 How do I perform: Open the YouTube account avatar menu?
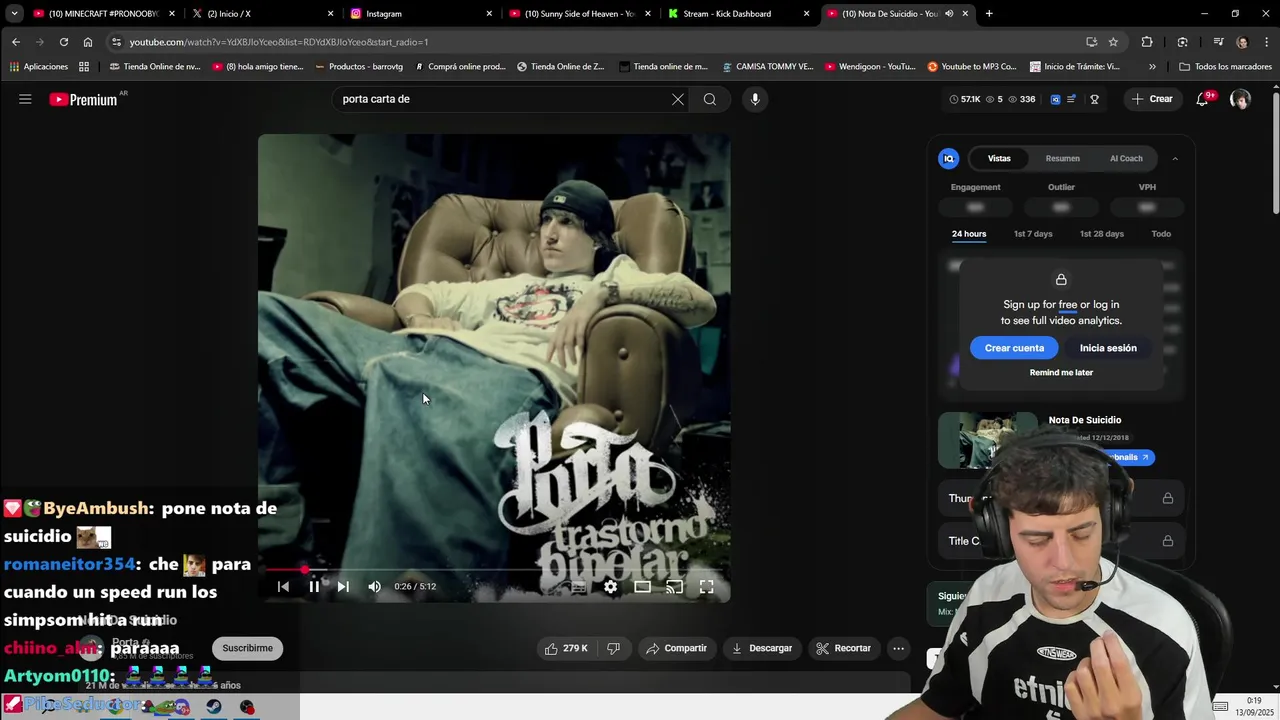coord(1240,99)
